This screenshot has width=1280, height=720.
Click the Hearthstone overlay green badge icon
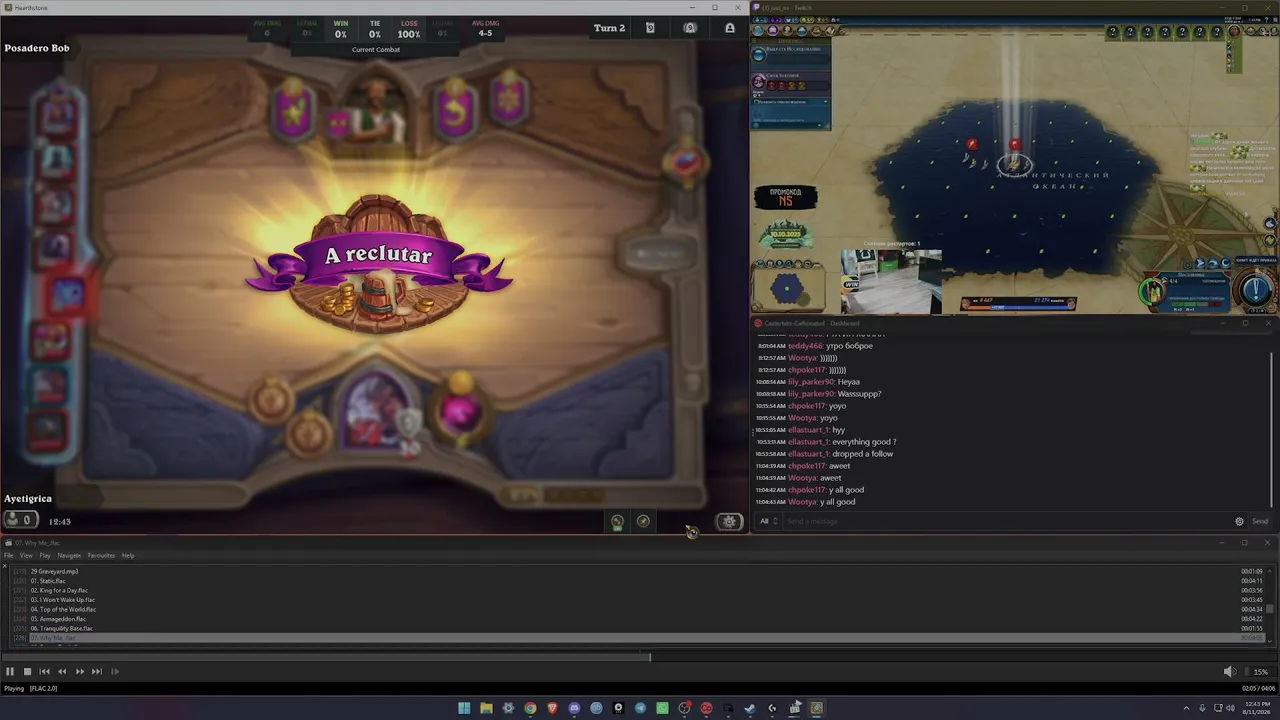tap(617, 521)
